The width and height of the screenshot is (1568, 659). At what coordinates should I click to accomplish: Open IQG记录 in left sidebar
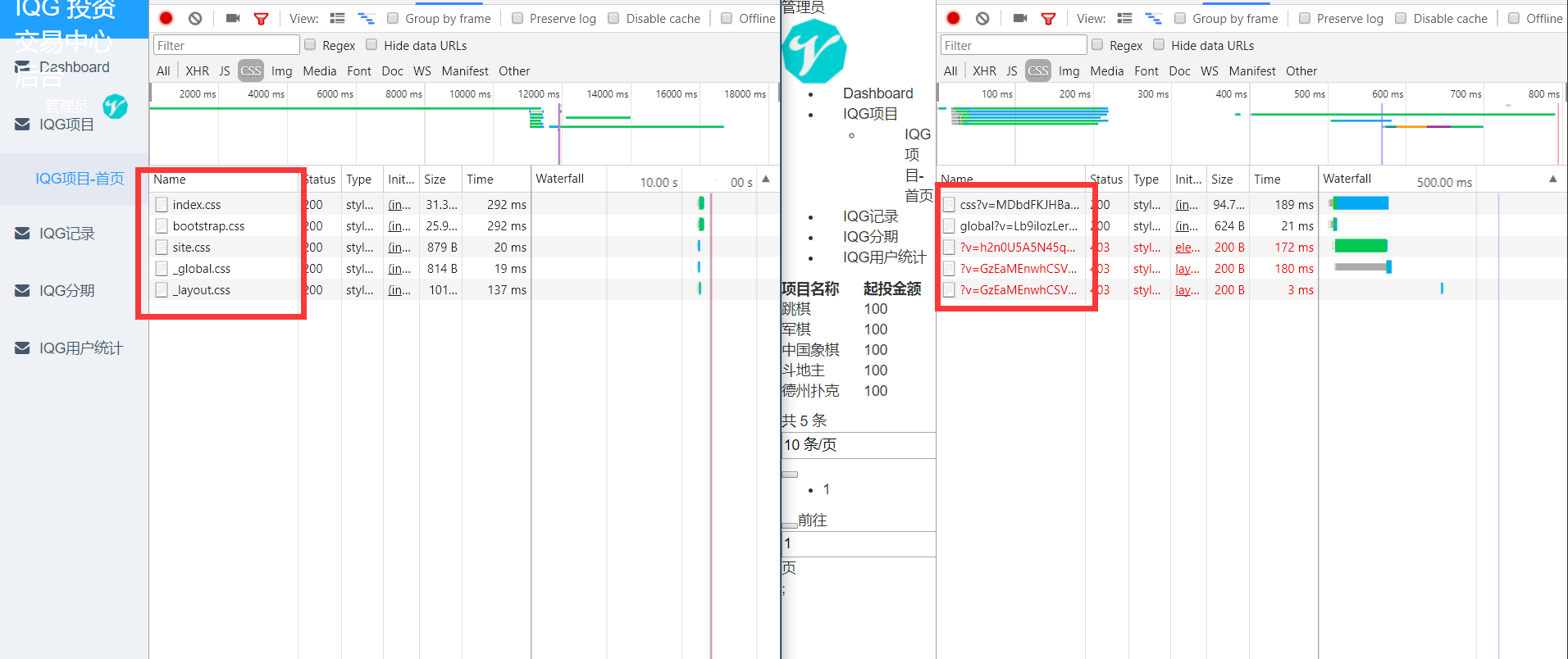(x=67, y=234)
